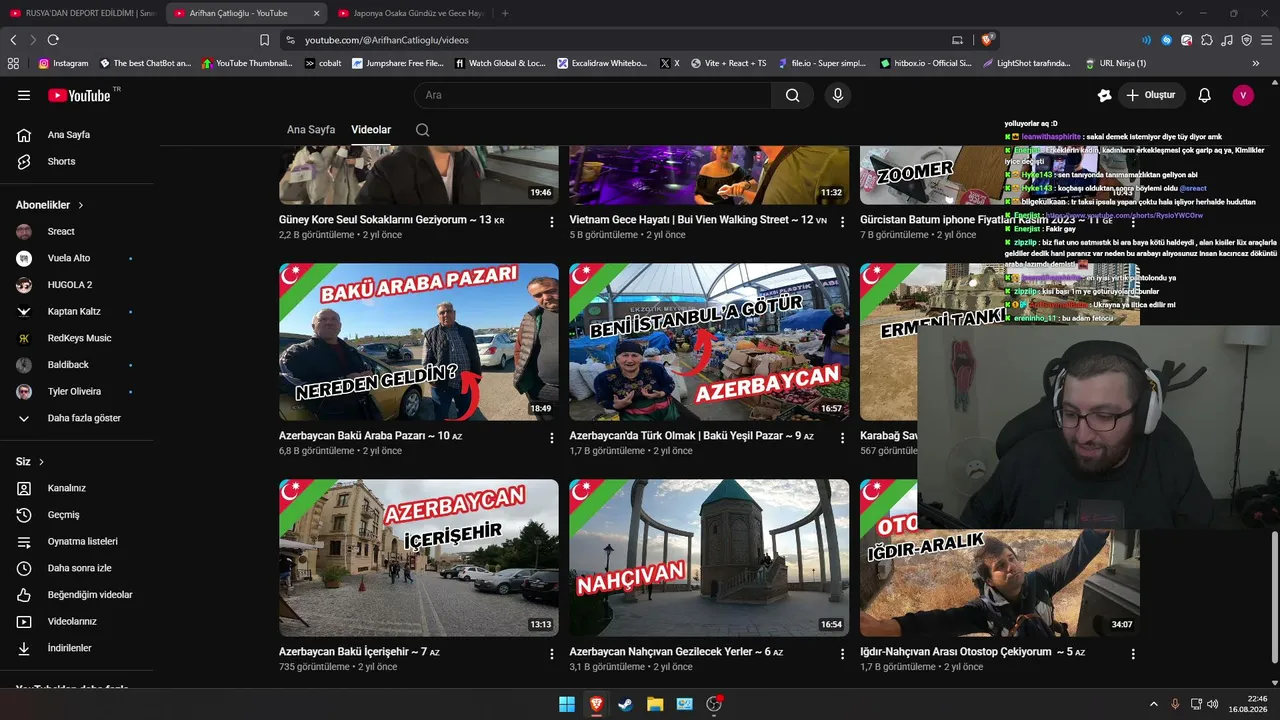Click the search magnifier button
Screen dimensions: 1280x720
(792, 95)
